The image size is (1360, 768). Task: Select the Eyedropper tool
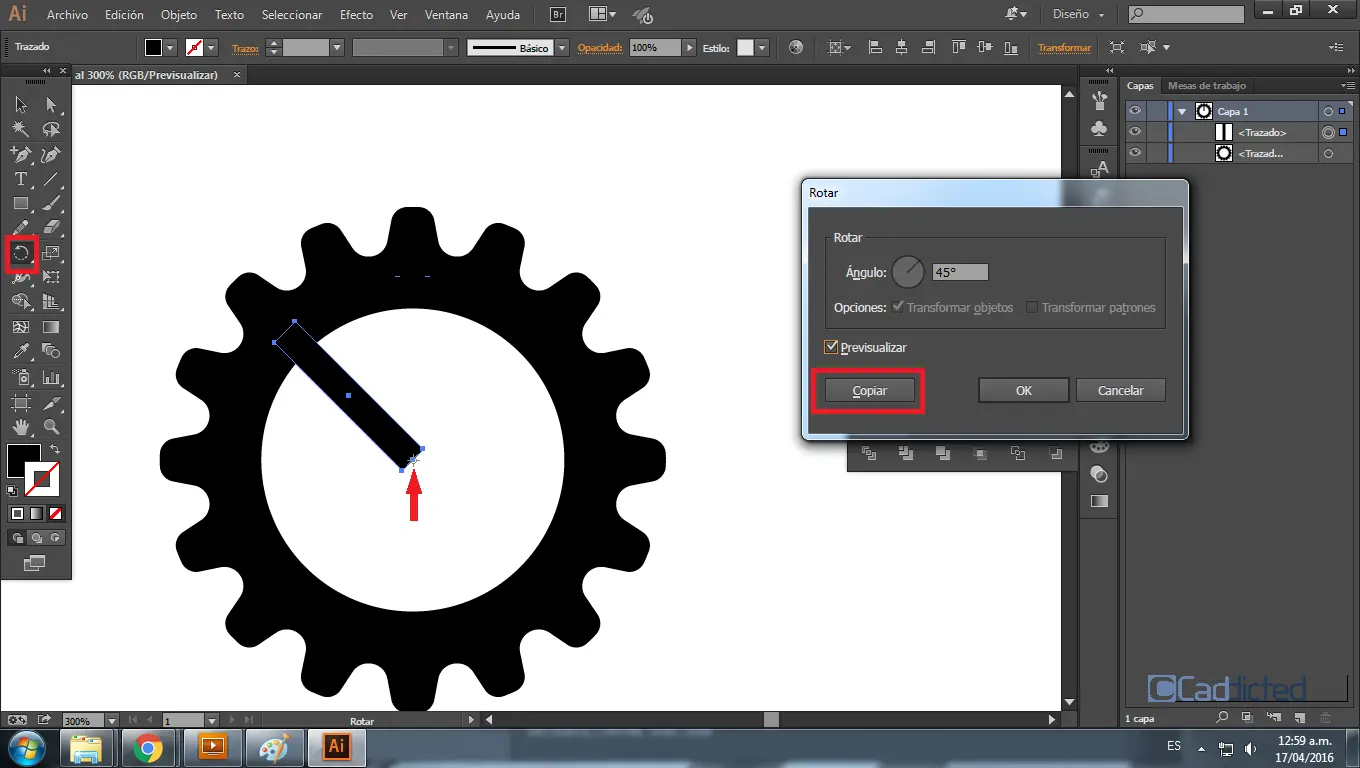(x=21, y=352)
